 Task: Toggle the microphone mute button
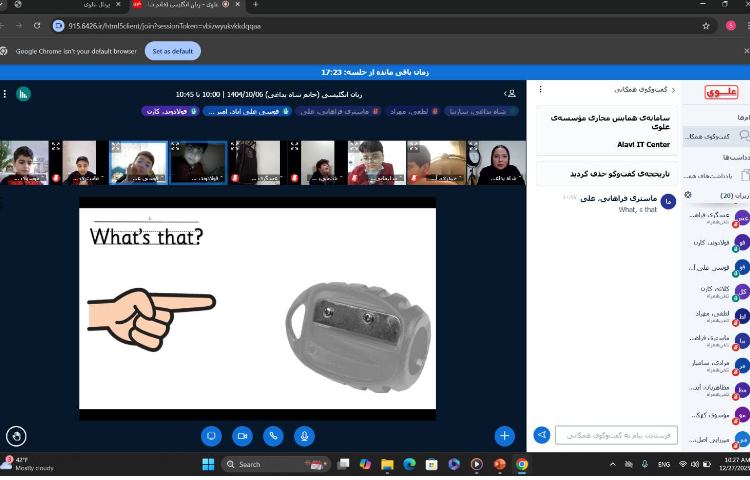(304, 436)
